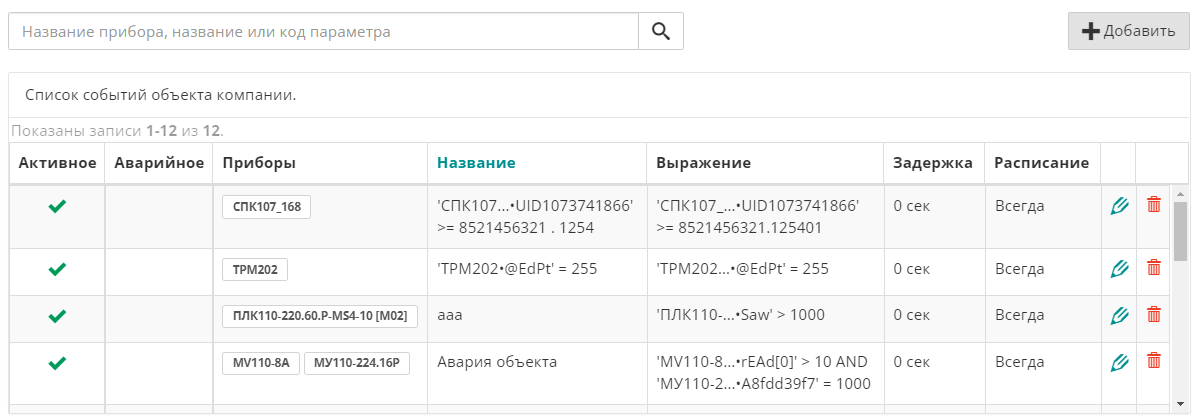The height and width of the screenshot is (418, 1199).
Task: Click the MV110-8A device tag
Action: [x=260, y=363]
